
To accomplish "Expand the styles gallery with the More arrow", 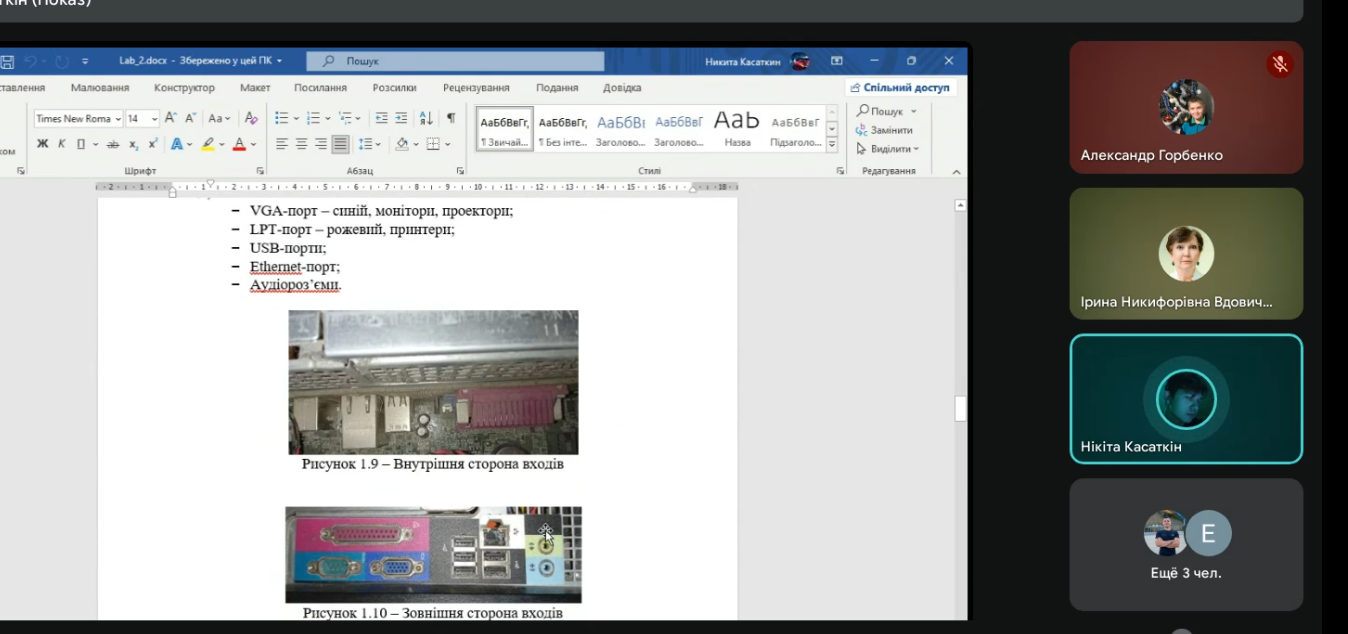I will point(832,145).
